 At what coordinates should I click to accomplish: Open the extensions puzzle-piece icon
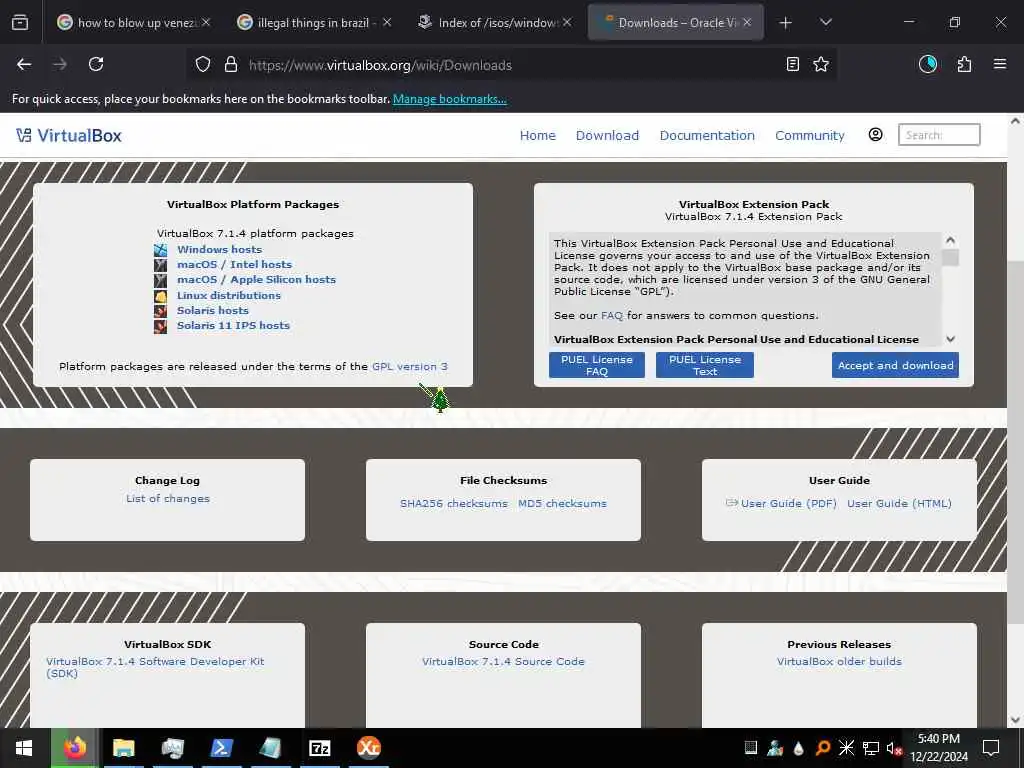pyautogui.click(x=964, y=64)
